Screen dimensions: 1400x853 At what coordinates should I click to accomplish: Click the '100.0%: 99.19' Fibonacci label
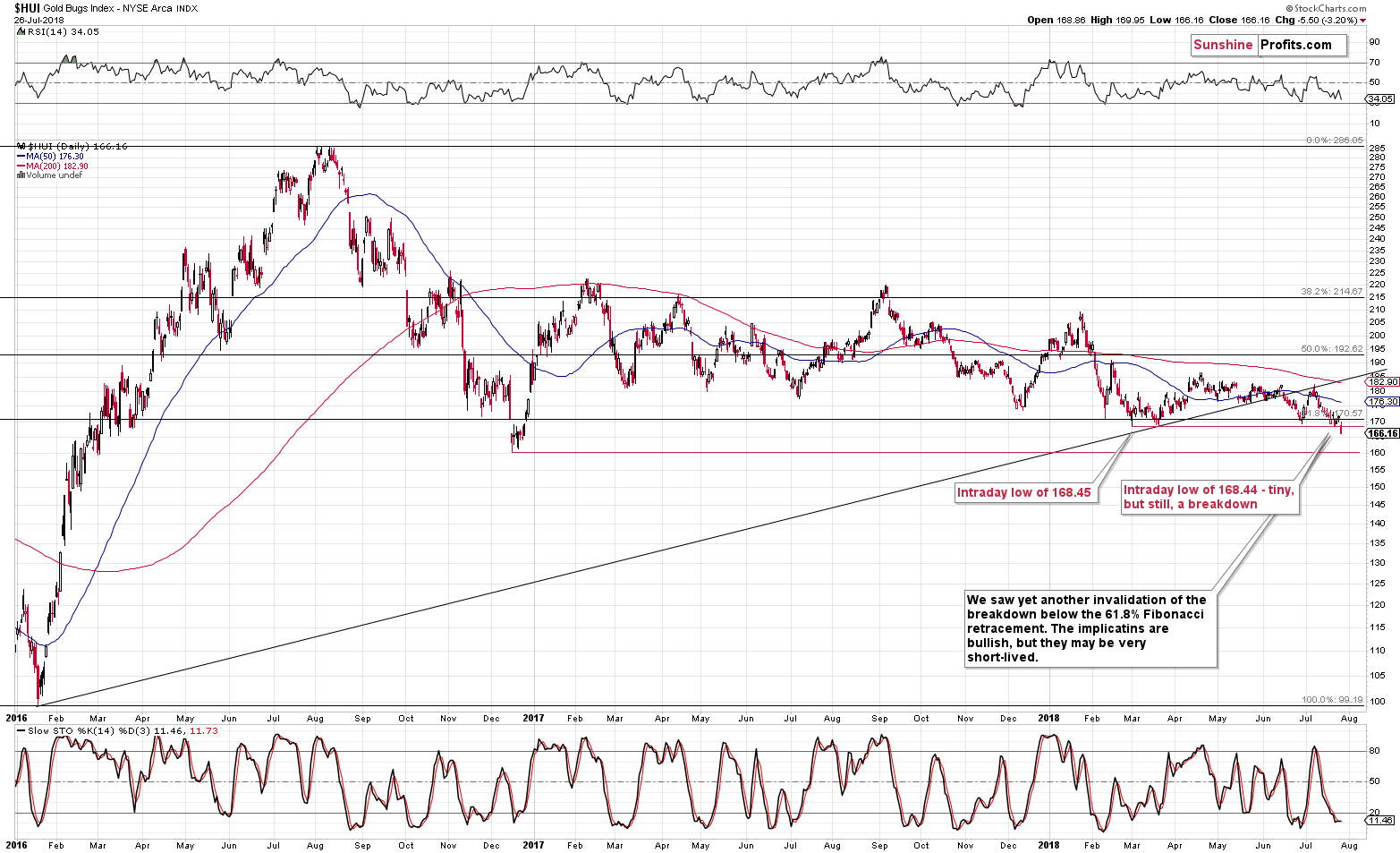point(1332,700)
